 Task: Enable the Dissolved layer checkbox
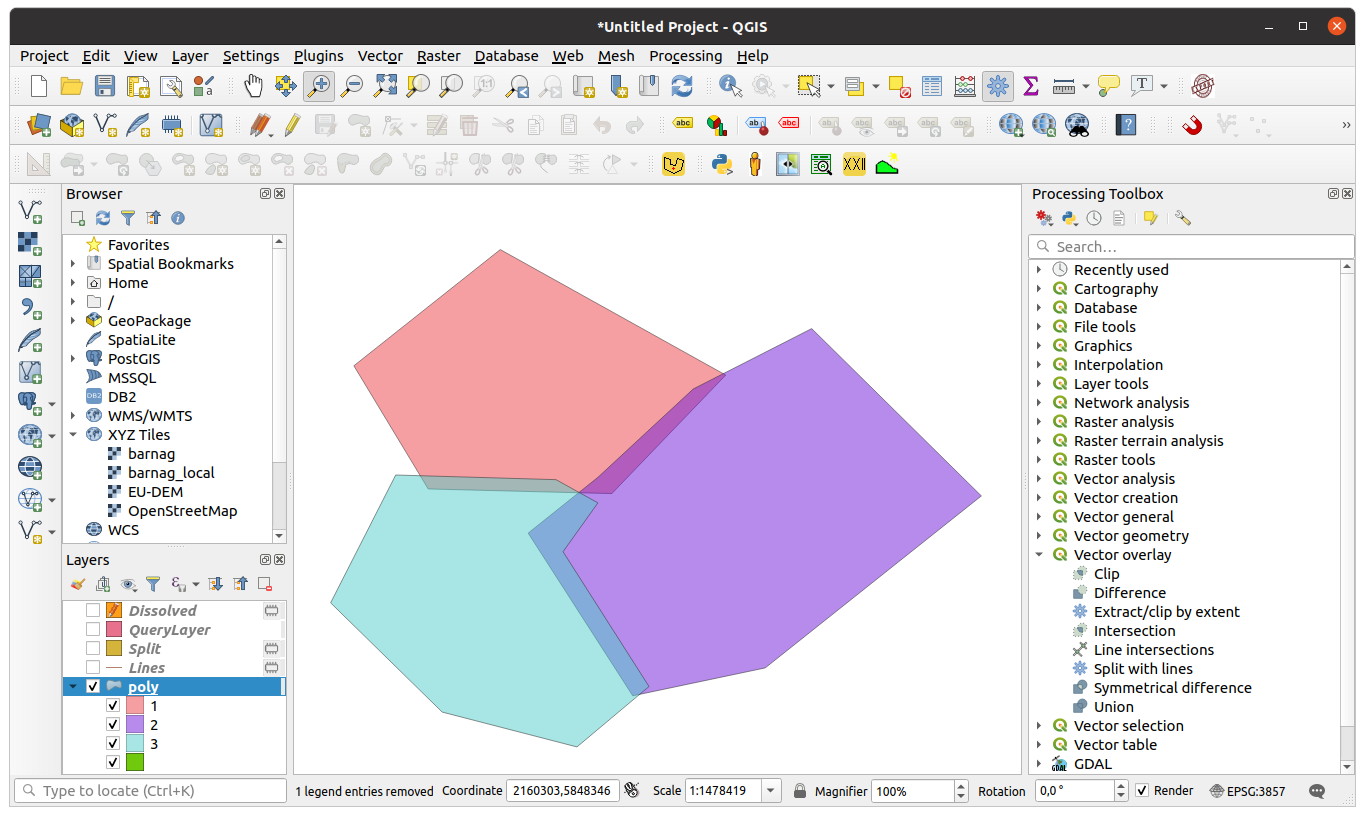(93, 610)
